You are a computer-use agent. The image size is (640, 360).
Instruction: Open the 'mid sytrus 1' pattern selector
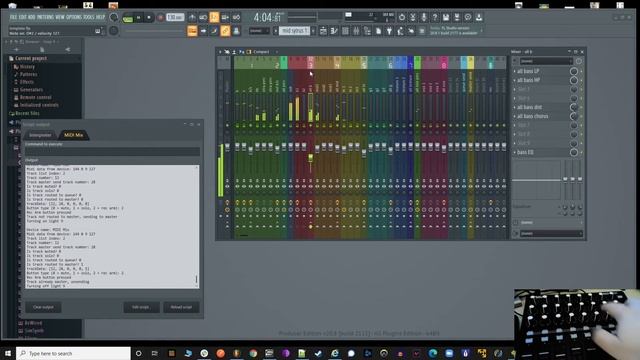coord(295,31)
